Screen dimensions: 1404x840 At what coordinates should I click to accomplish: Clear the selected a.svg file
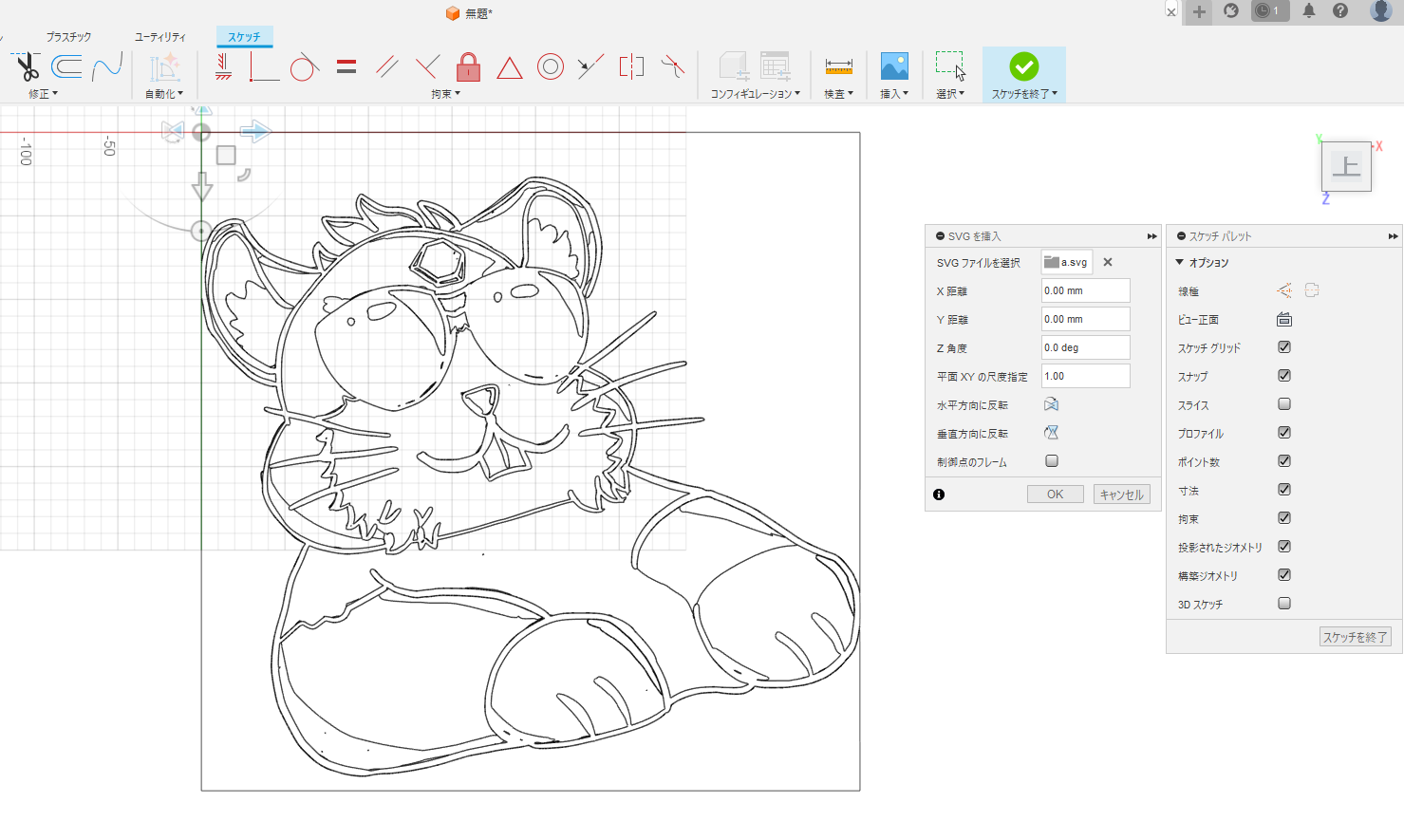(1108, 262)
